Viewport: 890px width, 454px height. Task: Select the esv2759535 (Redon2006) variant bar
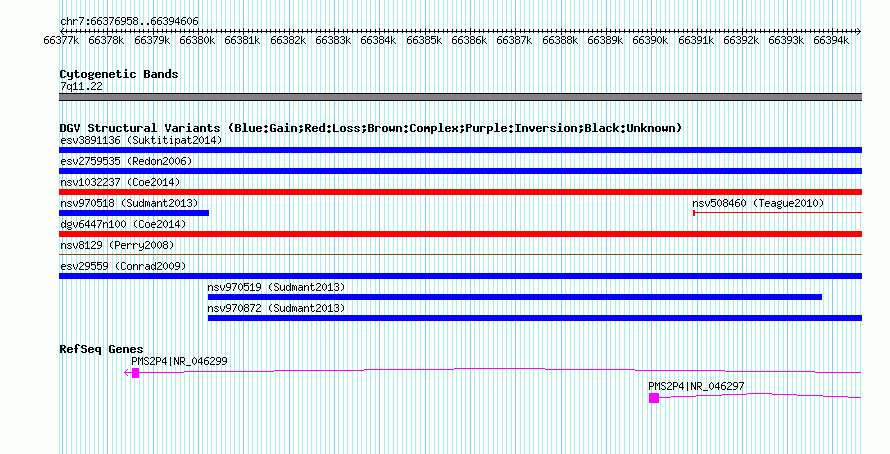pos(460,171)
